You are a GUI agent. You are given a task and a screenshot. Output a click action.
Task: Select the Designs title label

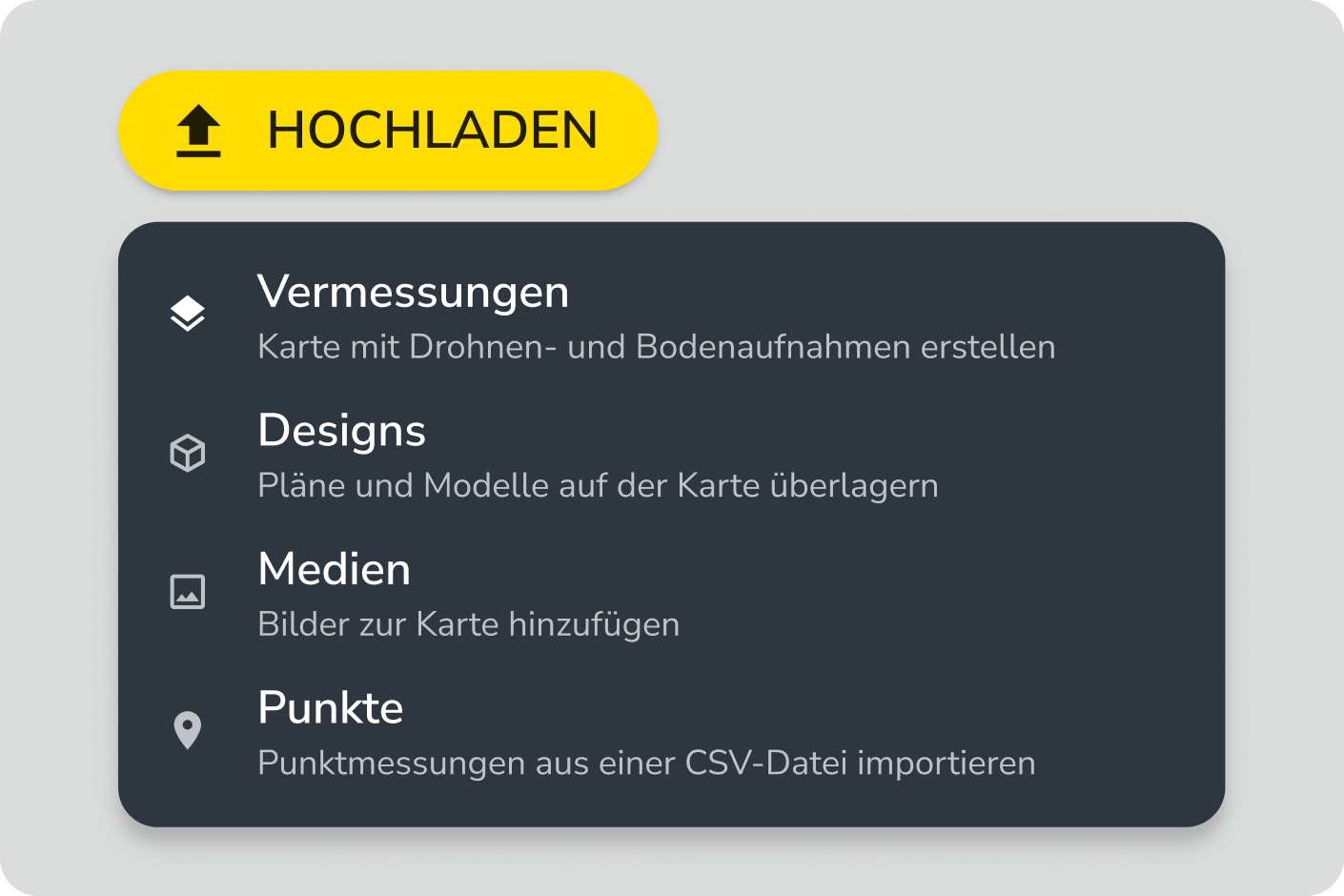coord(341,431)
